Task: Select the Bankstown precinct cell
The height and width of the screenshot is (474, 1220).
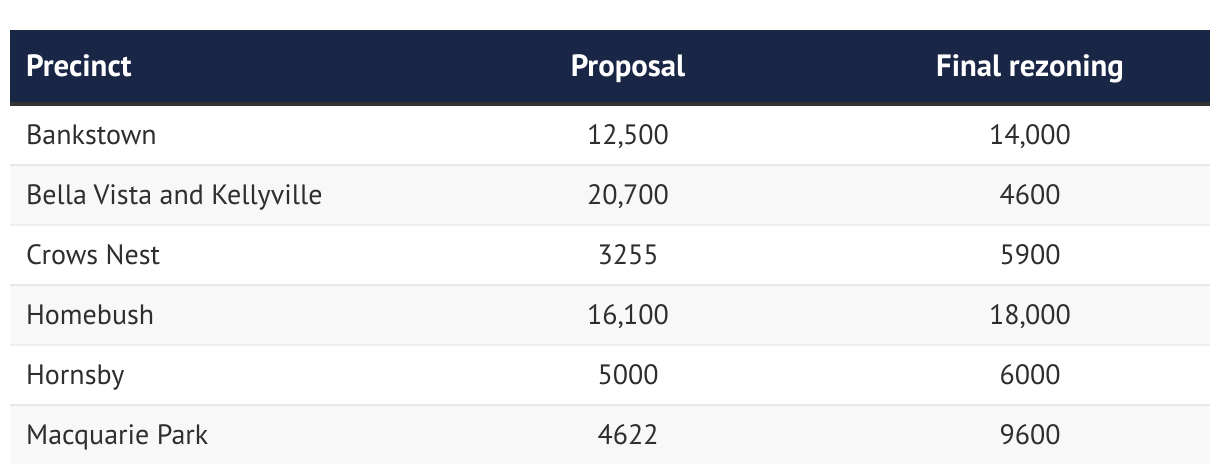Action: 92,135
